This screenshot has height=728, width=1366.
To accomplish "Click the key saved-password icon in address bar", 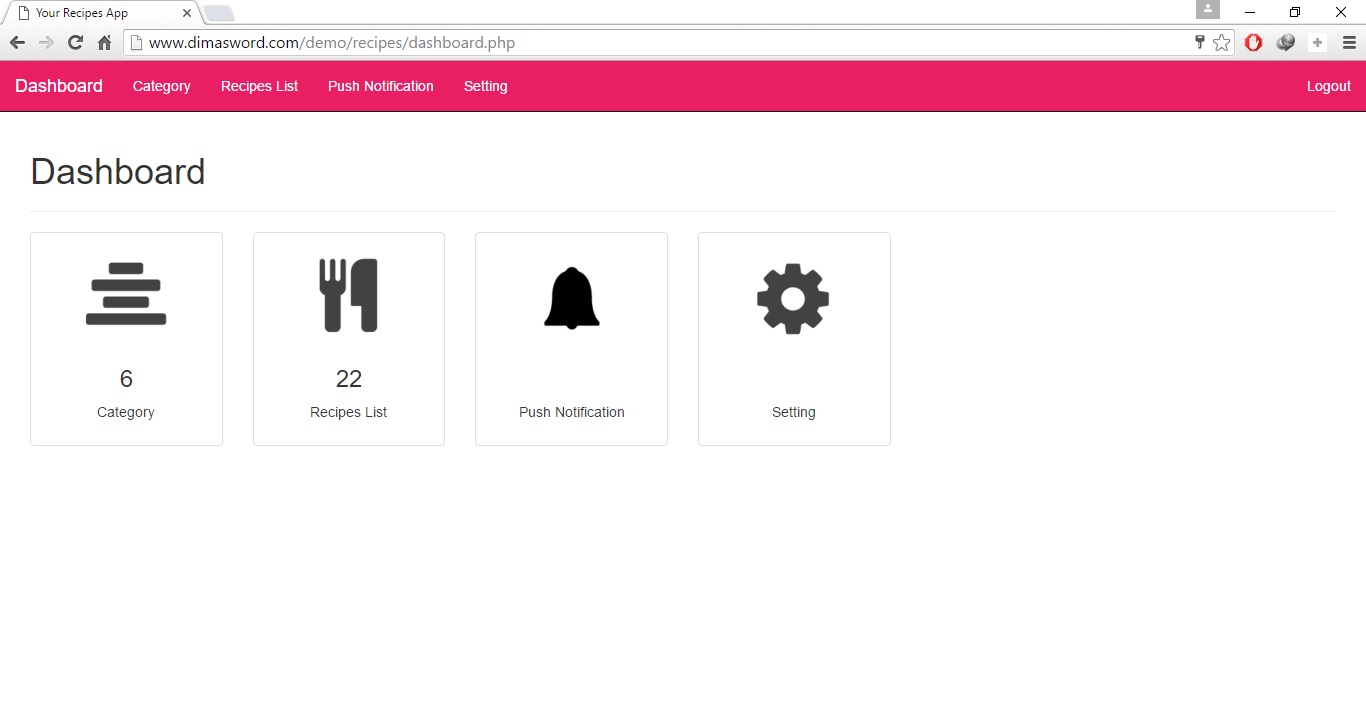I will click(1200, 42).
